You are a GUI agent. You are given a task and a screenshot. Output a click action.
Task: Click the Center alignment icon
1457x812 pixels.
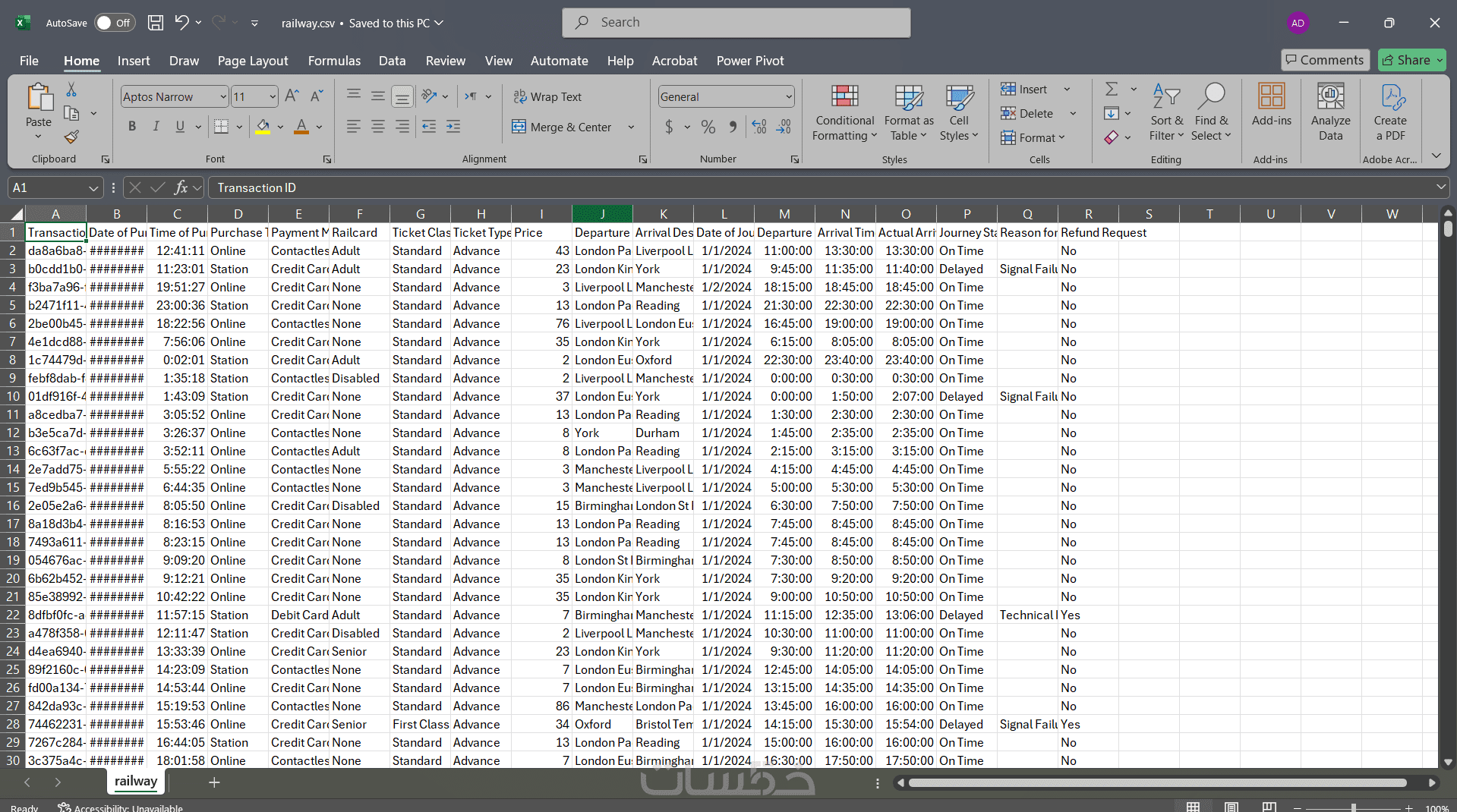378,127
